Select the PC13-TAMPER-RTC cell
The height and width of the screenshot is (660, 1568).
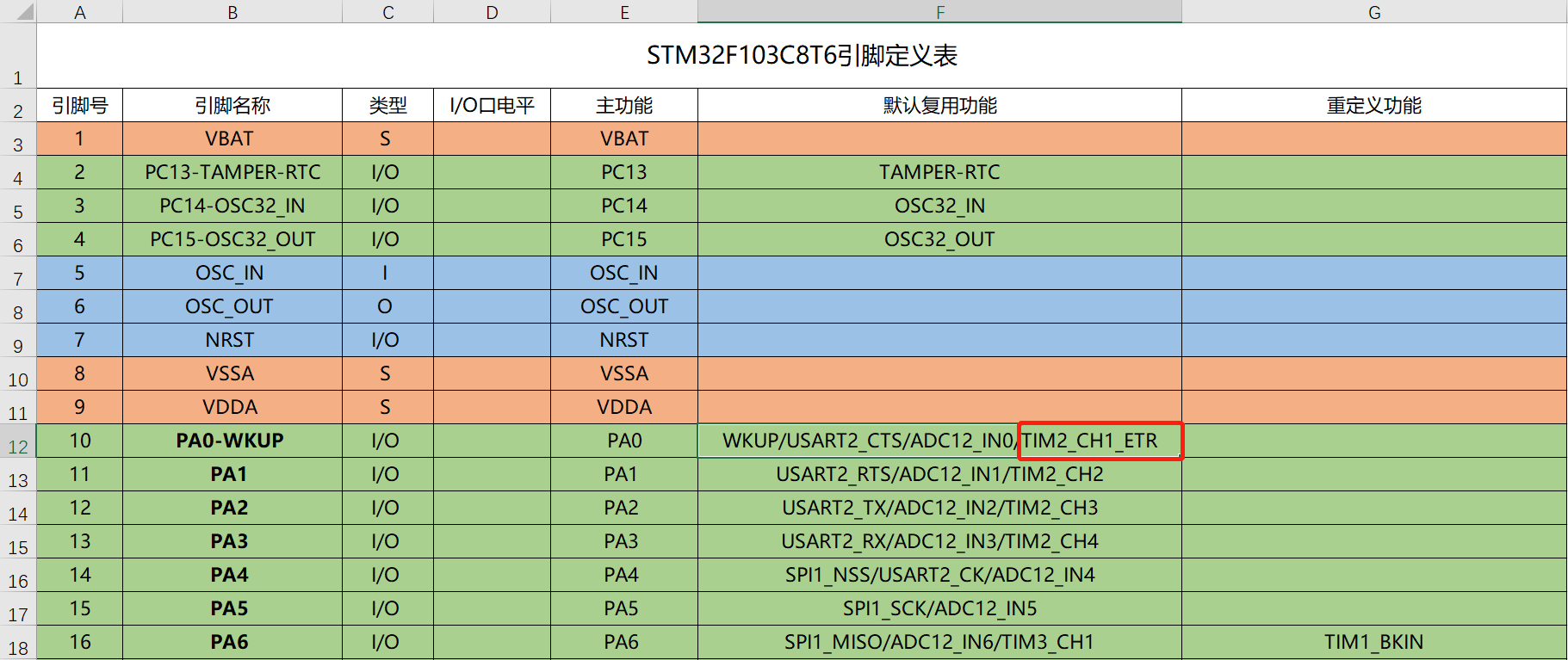pos(232,172)
